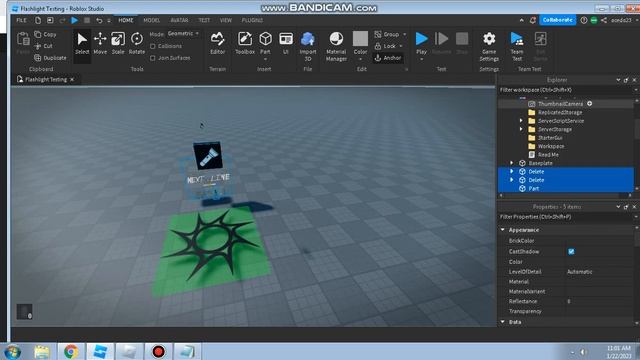Activate the Scale tool
The width and height of the screenshot is (640, 360).
pos(118,43)
